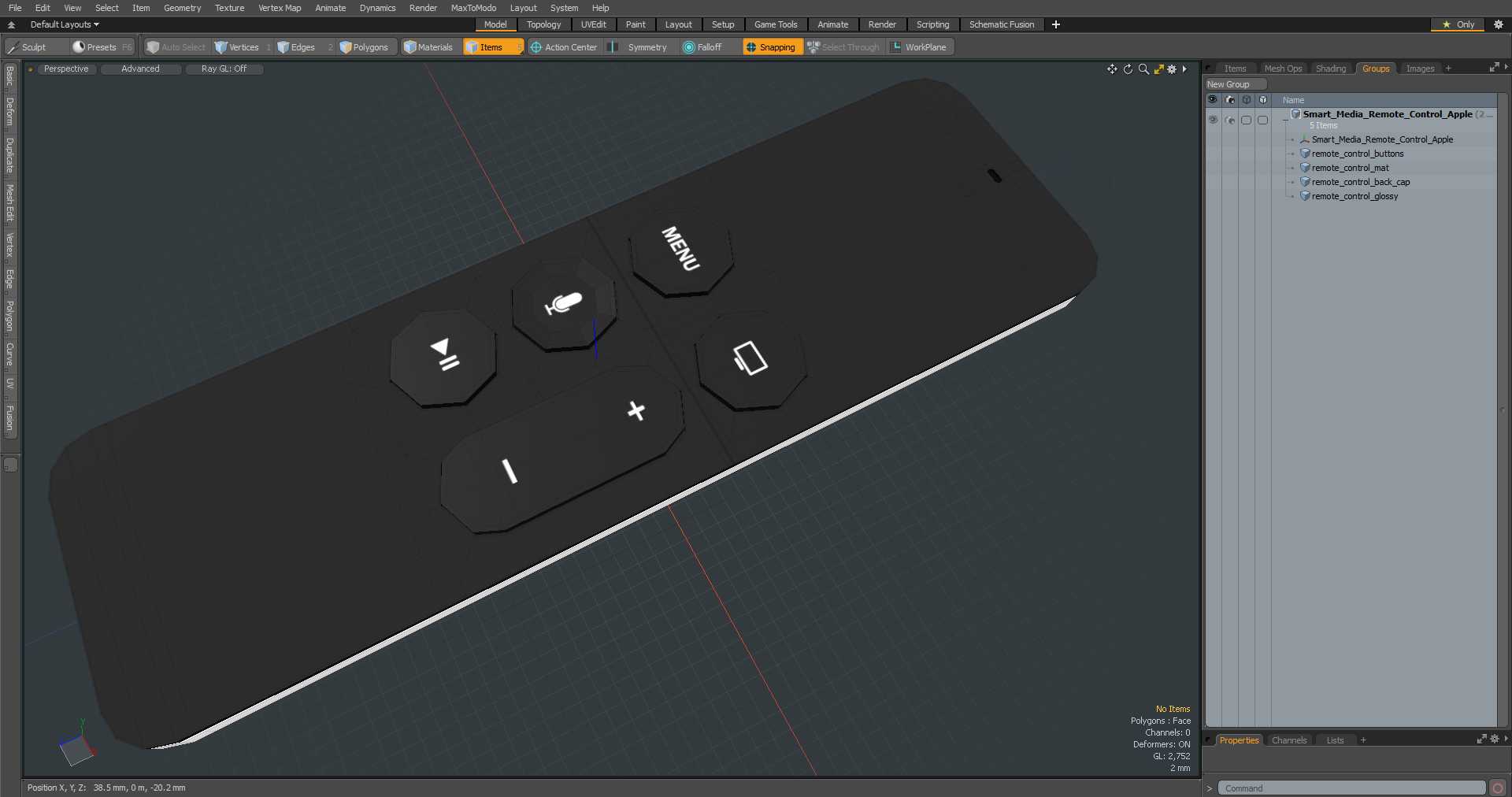Open WorkPlane menu
Image resolution: width=1512 pixels, height=797 pixels.
pos(920,47)
